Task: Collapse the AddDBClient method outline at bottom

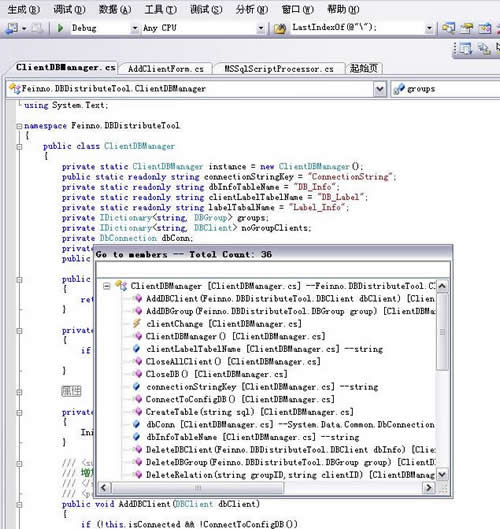Action: click(x=19, y=505)
